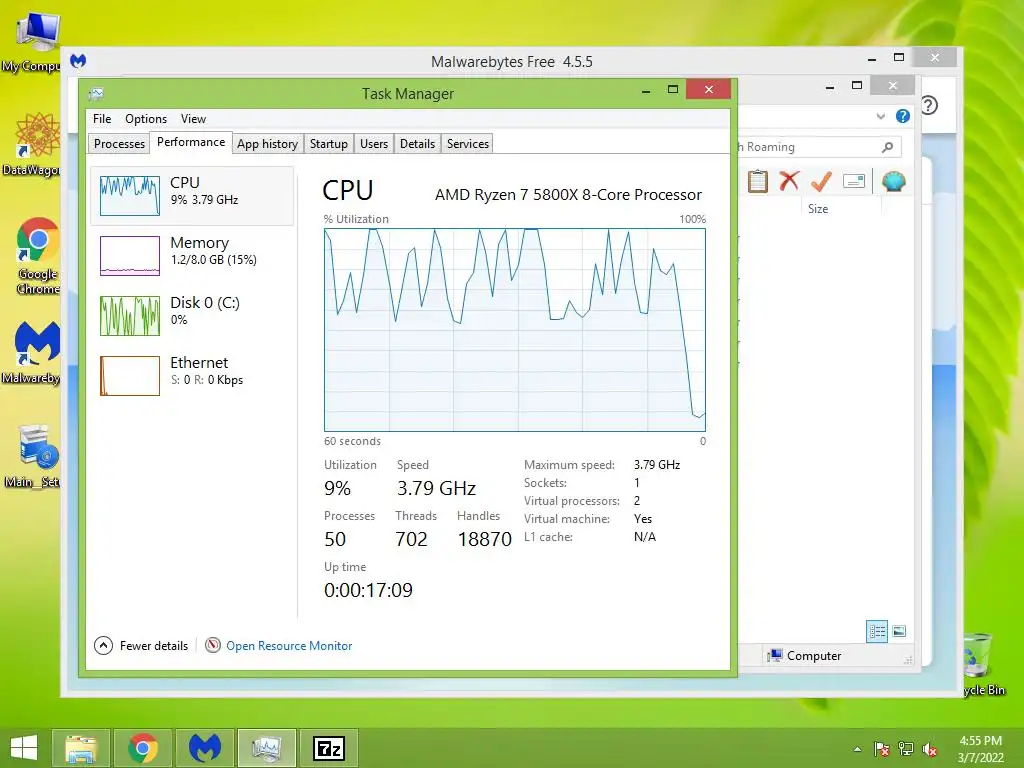Switch Explorer to details view
The height and width of the screenshot is (768, 1024).
[x=877, y=631]
